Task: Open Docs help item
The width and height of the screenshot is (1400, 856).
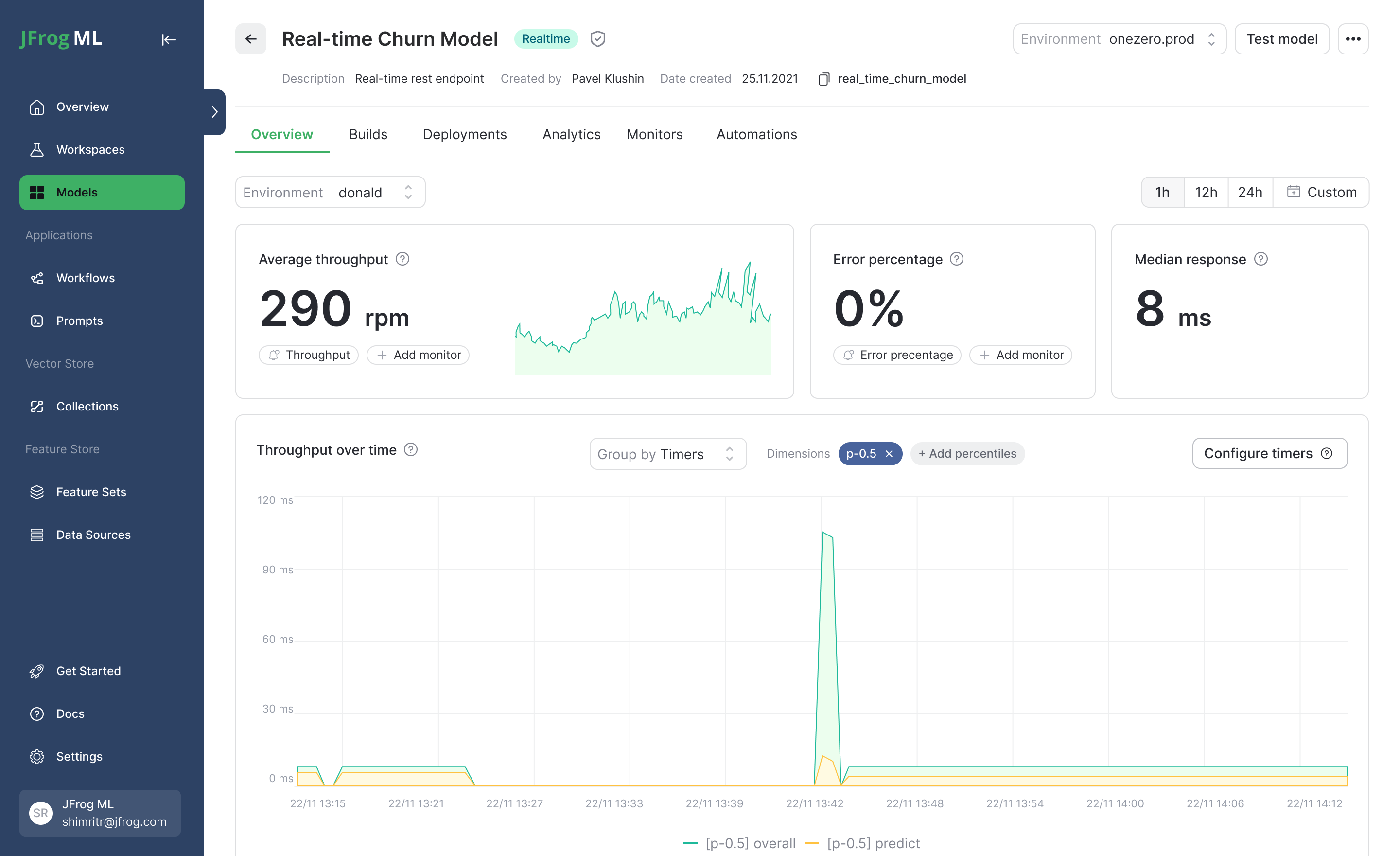Action: pos(102,713)
